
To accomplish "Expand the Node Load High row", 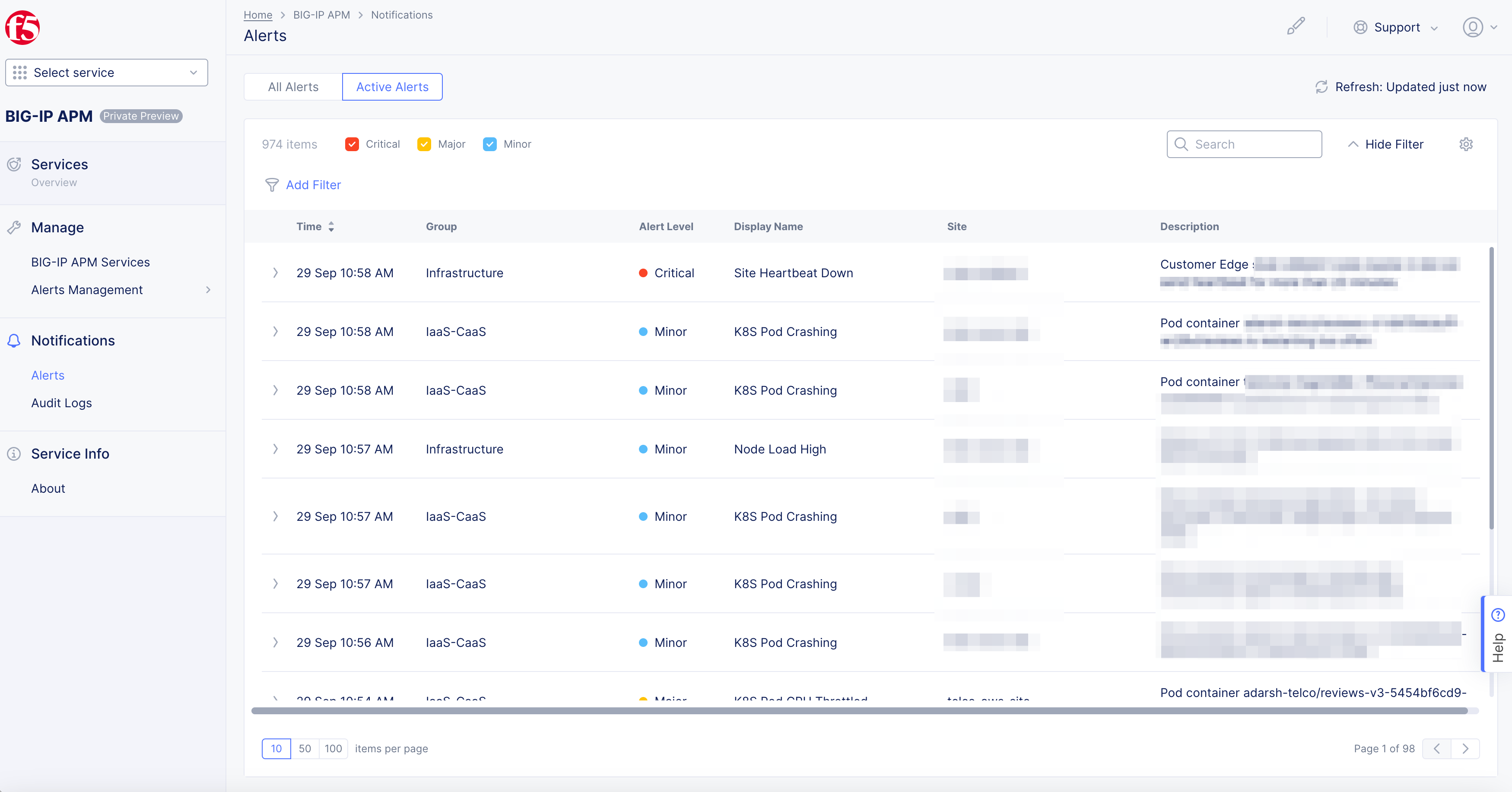I will point(275,449).
